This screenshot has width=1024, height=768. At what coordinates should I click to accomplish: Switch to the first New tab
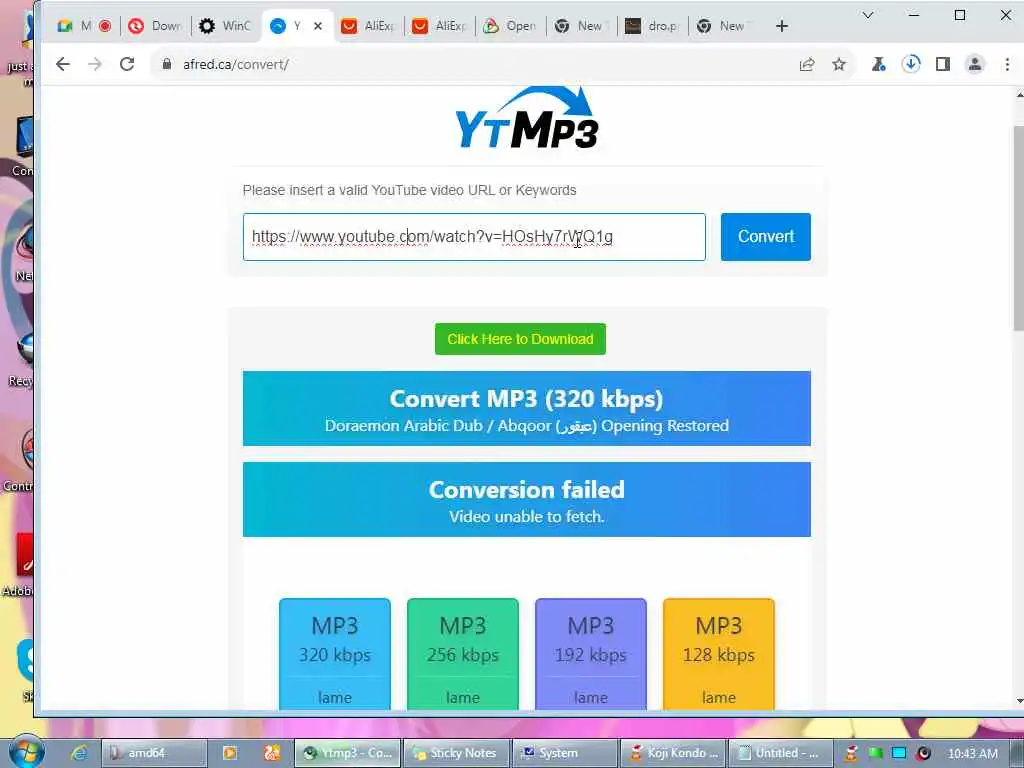coord(582,26)
